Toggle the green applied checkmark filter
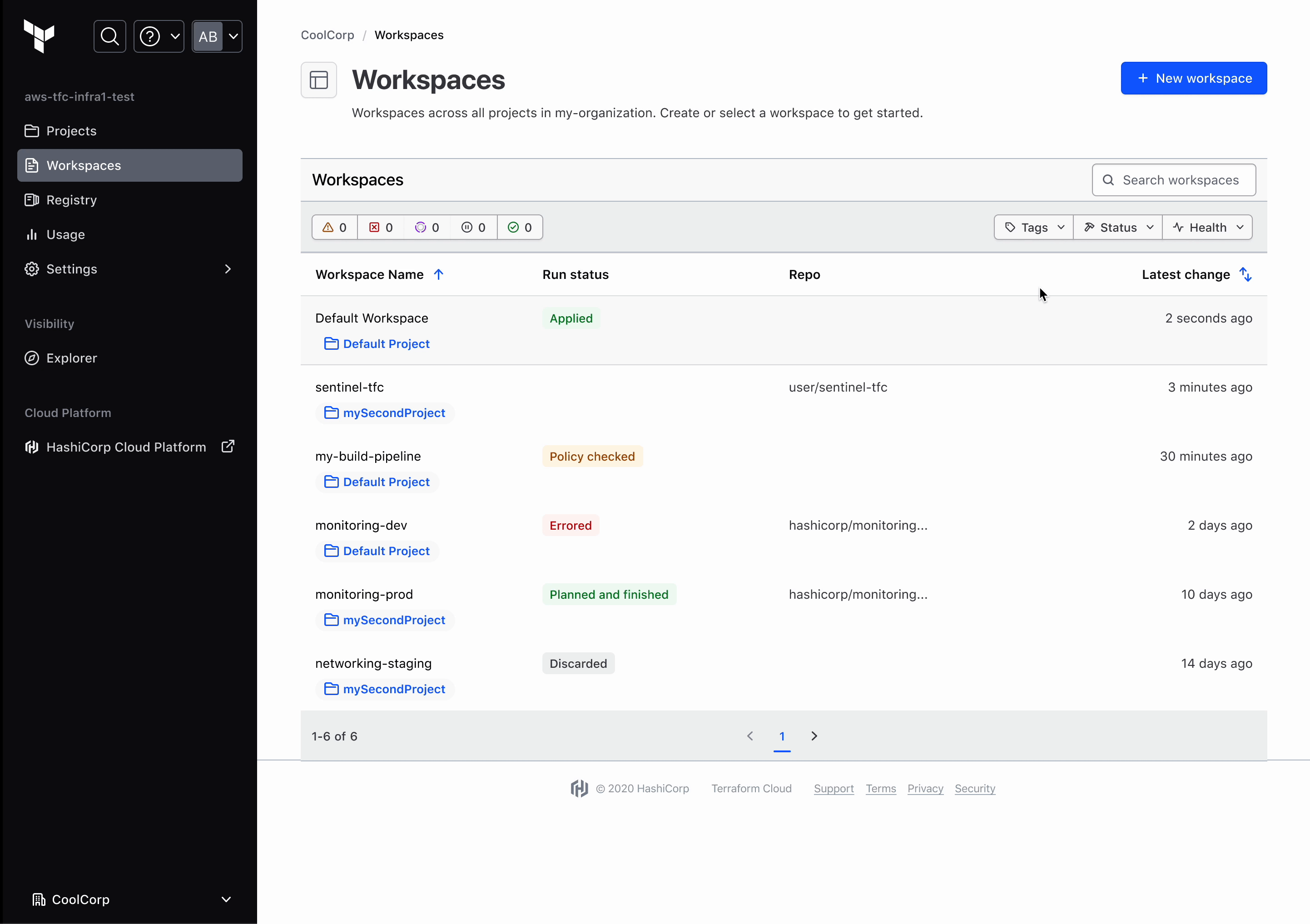 [x=520, y=227]
